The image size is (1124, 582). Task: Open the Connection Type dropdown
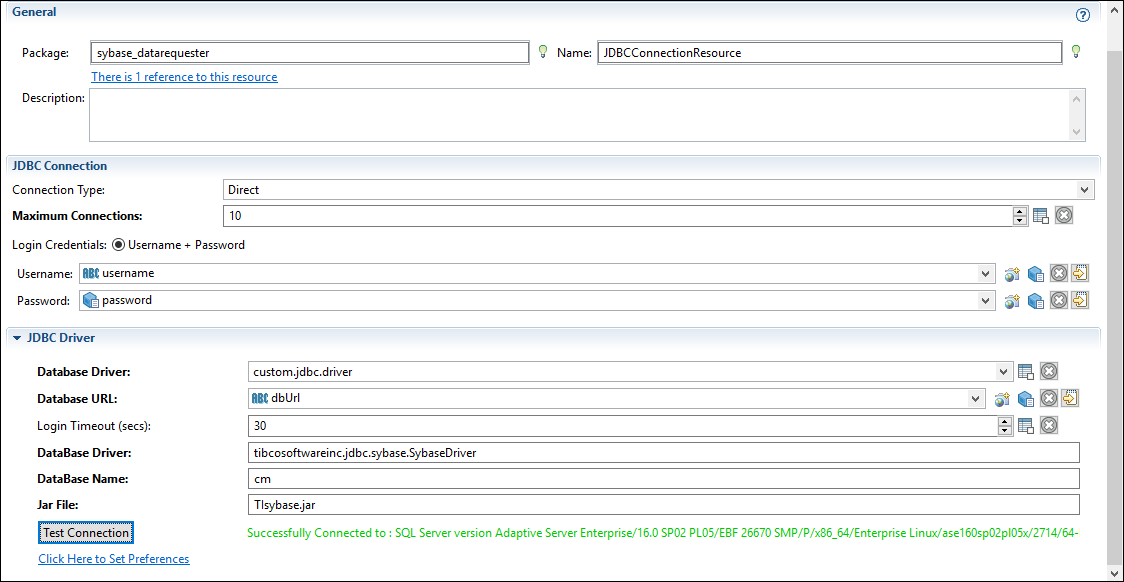tap(1085, 189)
